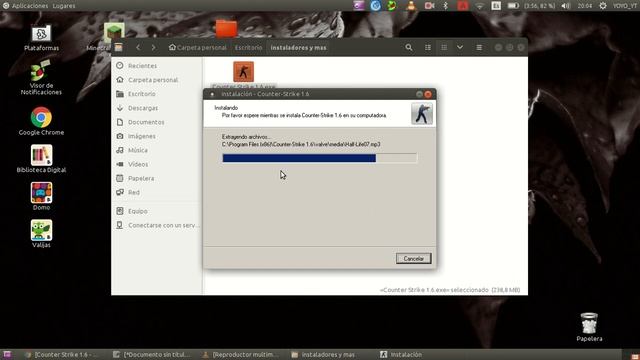The image size is (640, 360).
Task: Launch Google Chrome from the desktop
Action: pyautogui.click(x=41, y=121)
